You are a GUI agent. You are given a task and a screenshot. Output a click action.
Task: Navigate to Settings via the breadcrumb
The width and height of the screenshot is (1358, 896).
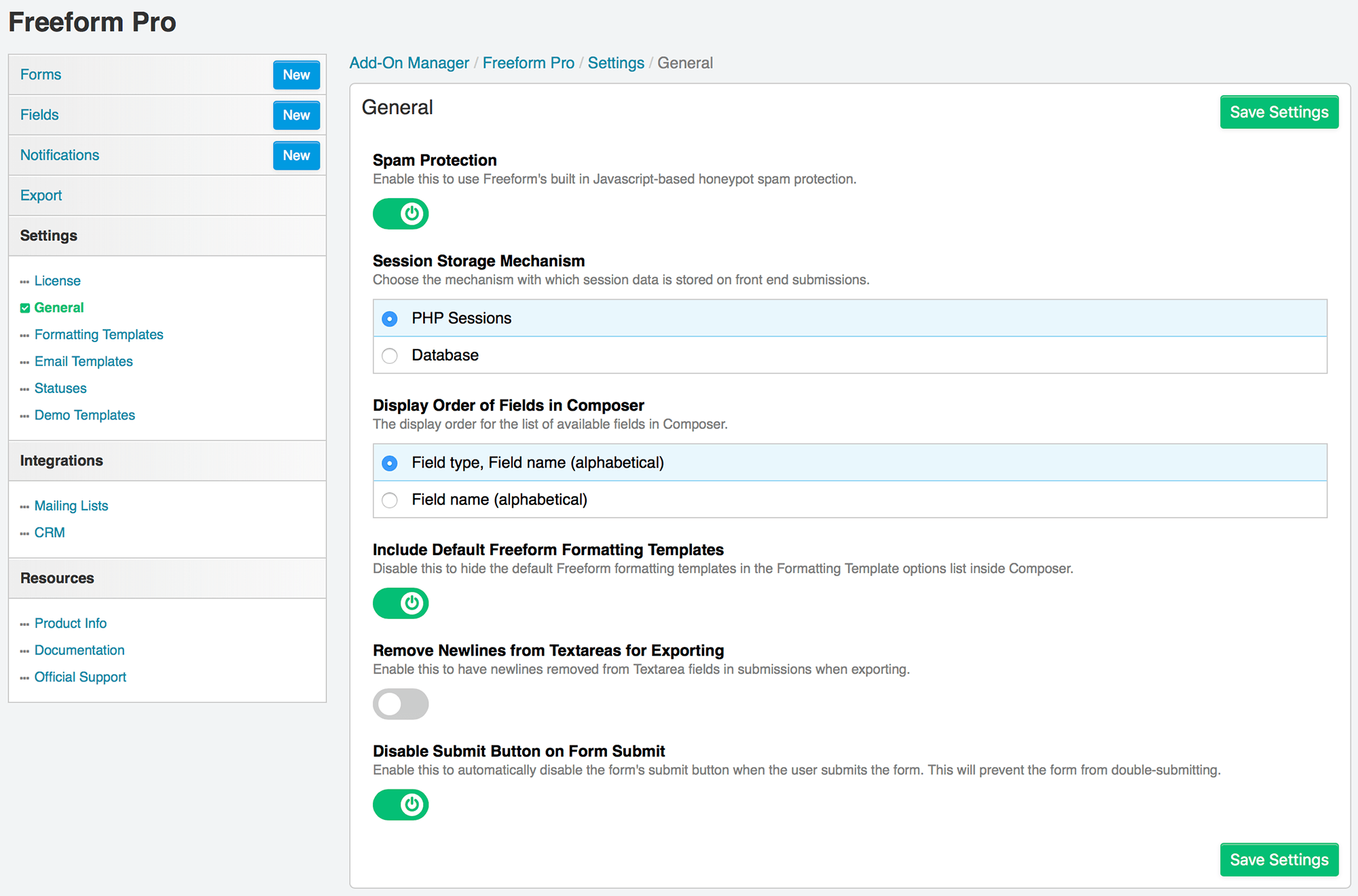615,62
